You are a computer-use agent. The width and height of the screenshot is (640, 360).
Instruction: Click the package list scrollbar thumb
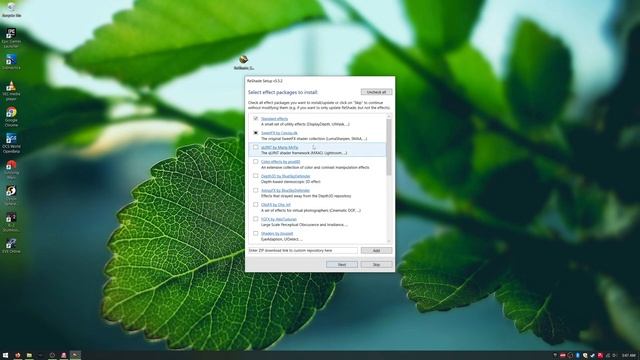click(389, 147)
